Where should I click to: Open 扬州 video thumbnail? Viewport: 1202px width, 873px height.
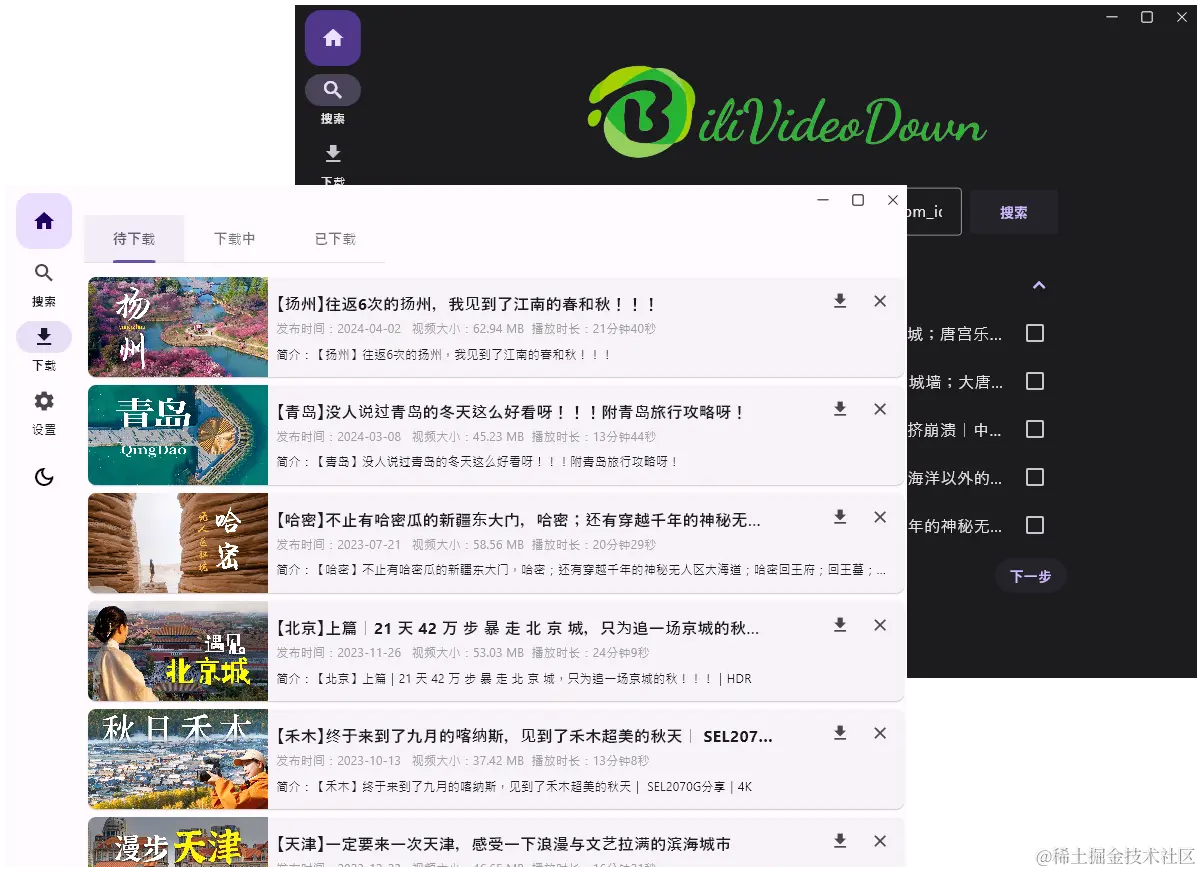[x=178, y=327]
